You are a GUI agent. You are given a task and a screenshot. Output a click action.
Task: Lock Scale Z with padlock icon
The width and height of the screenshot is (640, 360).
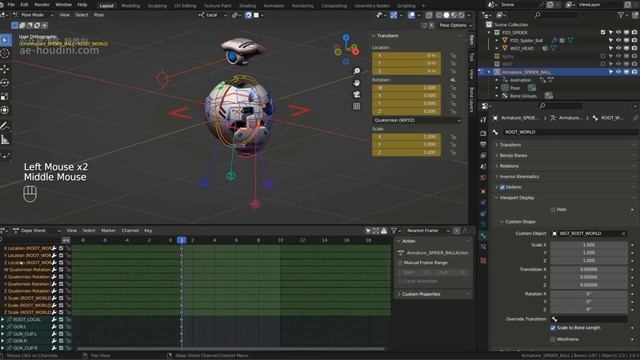coord(453,153)
